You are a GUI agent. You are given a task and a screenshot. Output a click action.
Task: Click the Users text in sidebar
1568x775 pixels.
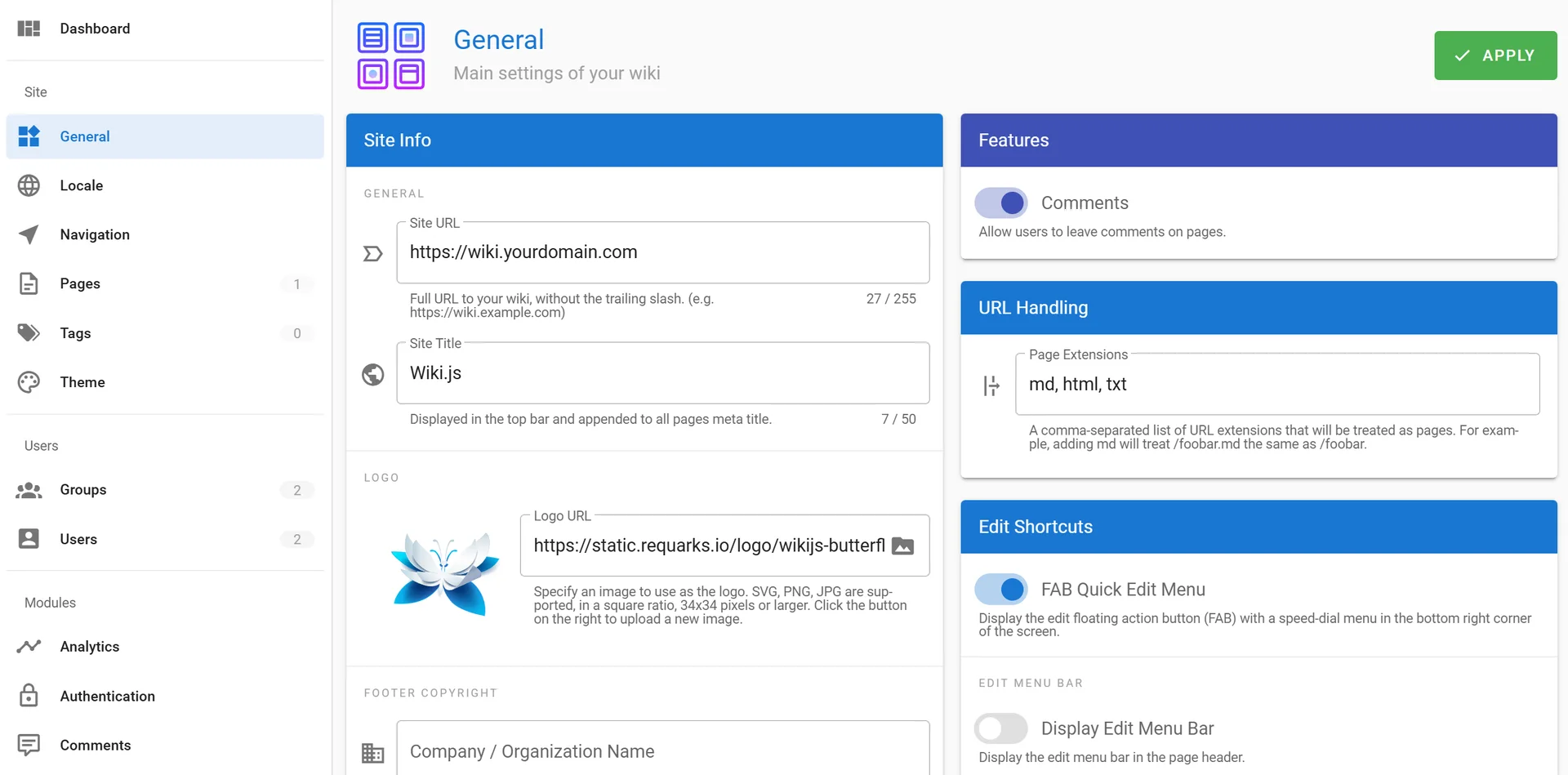[78, 539]
